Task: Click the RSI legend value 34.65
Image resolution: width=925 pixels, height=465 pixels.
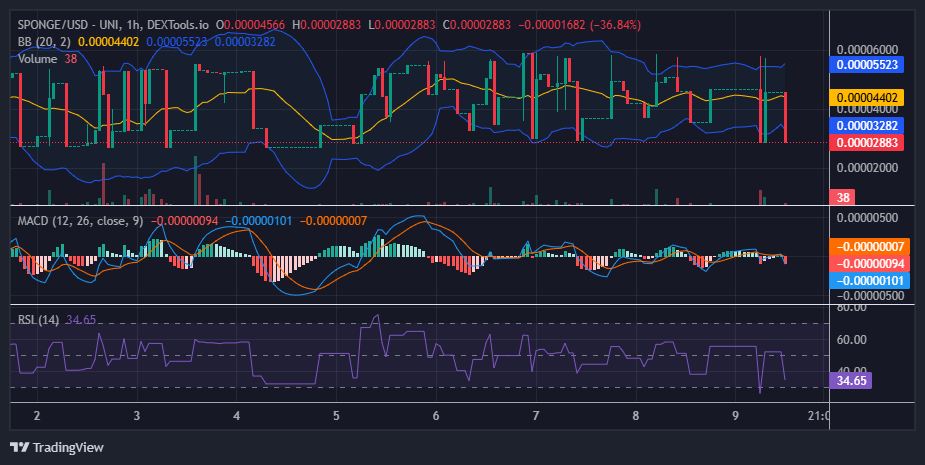Action: coord(81,320)
